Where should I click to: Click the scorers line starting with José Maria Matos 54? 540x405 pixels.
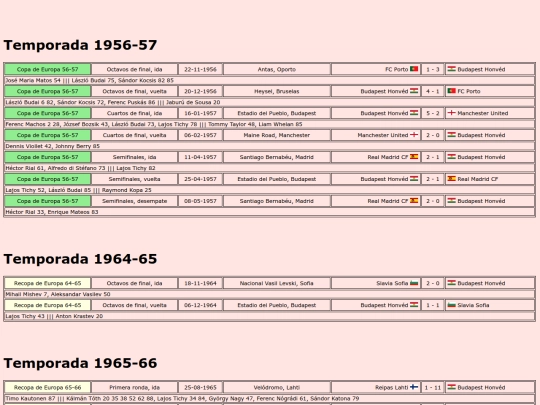pyautogui.click(x=270, y=80)
